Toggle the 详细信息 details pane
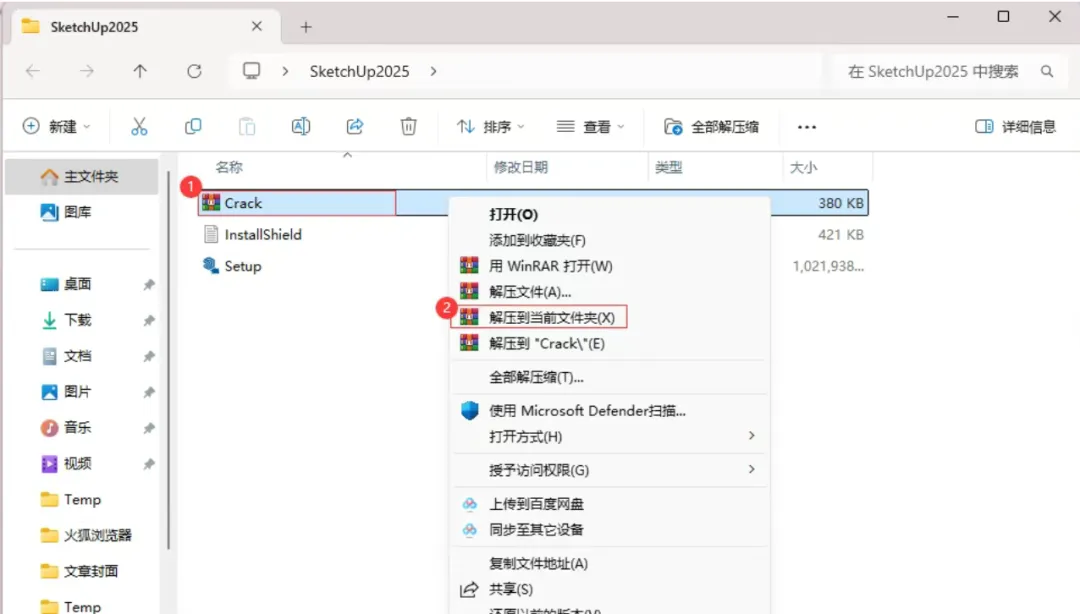The height and width of the screenshot is (614, 1080). (1015, 126)
